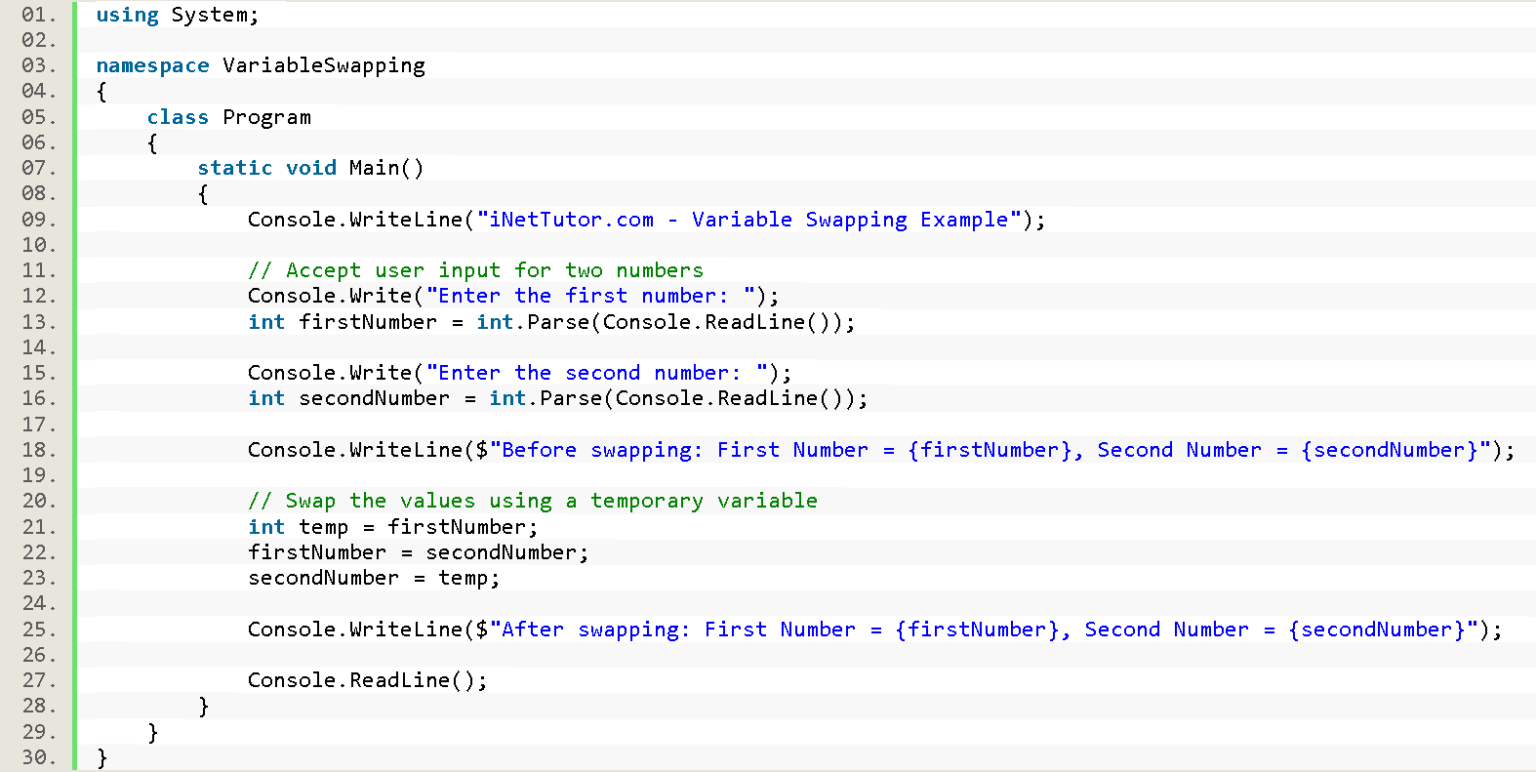
Task: Click the closing brace on line 30
Action: (103, 757)
